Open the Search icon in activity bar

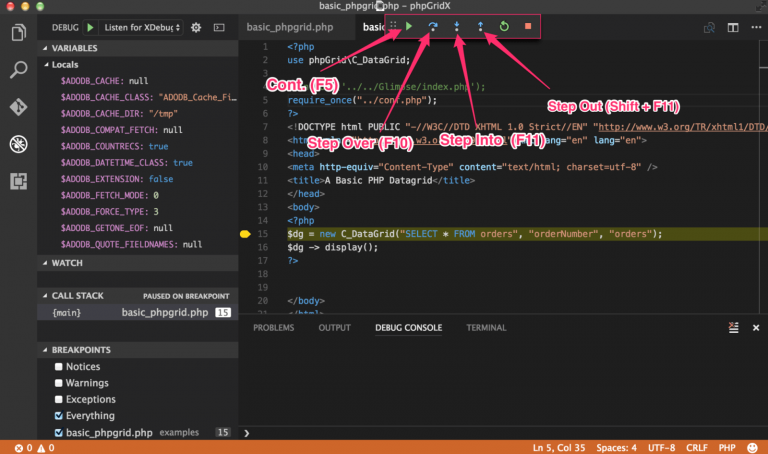[x=18, y=70]
